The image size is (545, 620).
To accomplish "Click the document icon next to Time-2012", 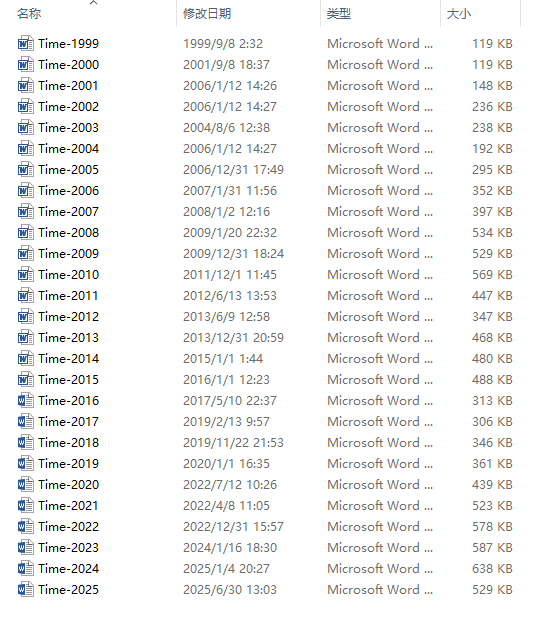I will tap(25, 317).
